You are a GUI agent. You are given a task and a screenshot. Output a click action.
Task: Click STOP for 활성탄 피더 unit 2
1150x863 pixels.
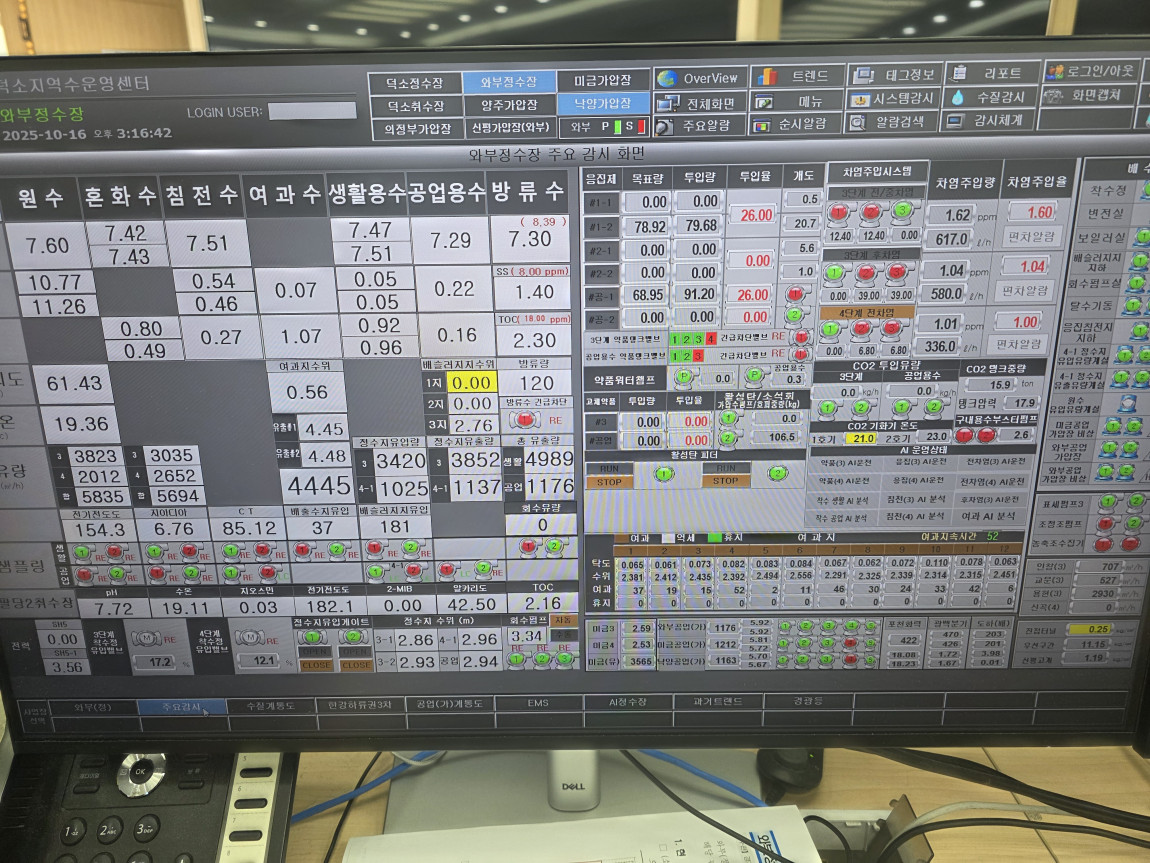[x=725, y=480]
